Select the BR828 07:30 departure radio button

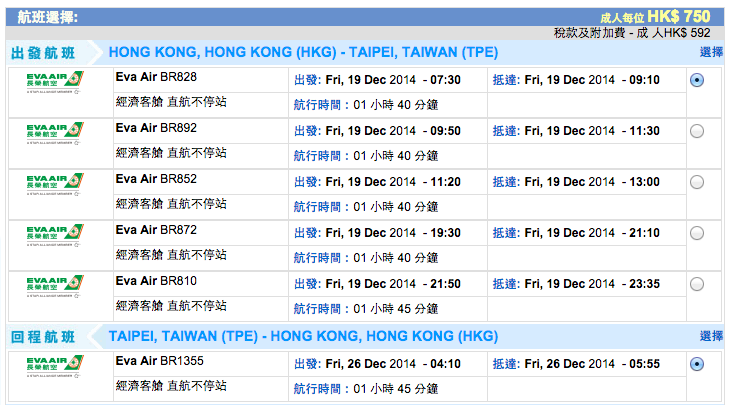click(x=696, y=80)
